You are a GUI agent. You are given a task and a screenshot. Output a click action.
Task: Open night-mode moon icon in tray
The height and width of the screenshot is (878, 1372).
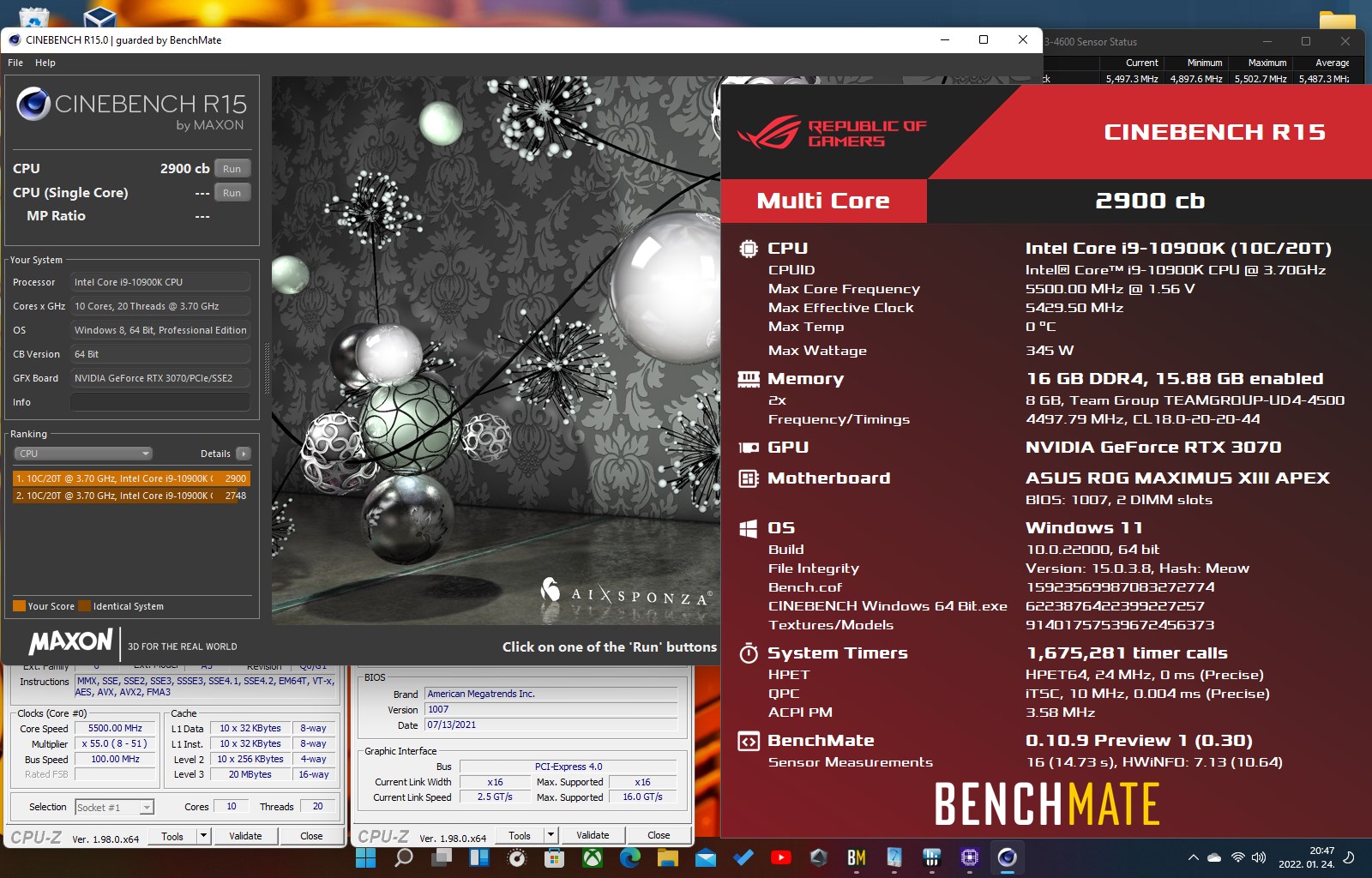pyautogui.click(x=1348, y=857)
